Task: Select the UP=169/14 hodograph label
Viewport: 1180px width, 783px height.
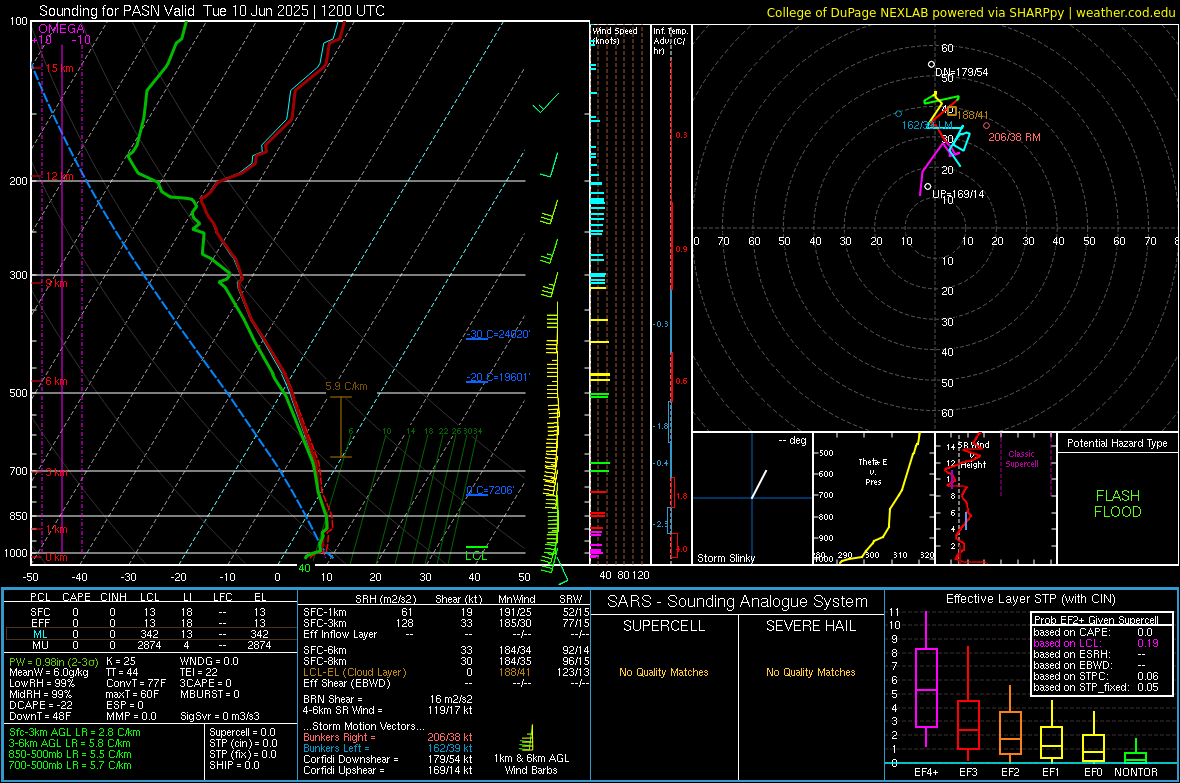Action: pos(958,193)
